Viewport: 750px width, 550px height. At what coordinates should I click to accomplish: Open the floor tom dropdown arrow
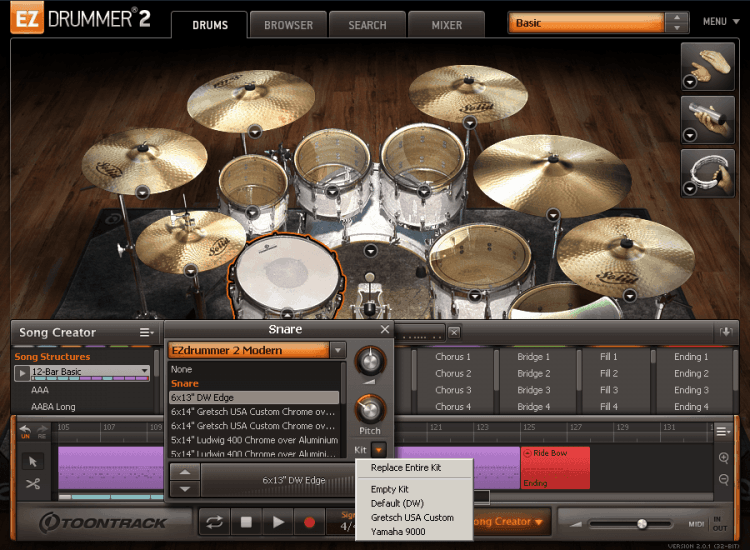tap(474, 296)
